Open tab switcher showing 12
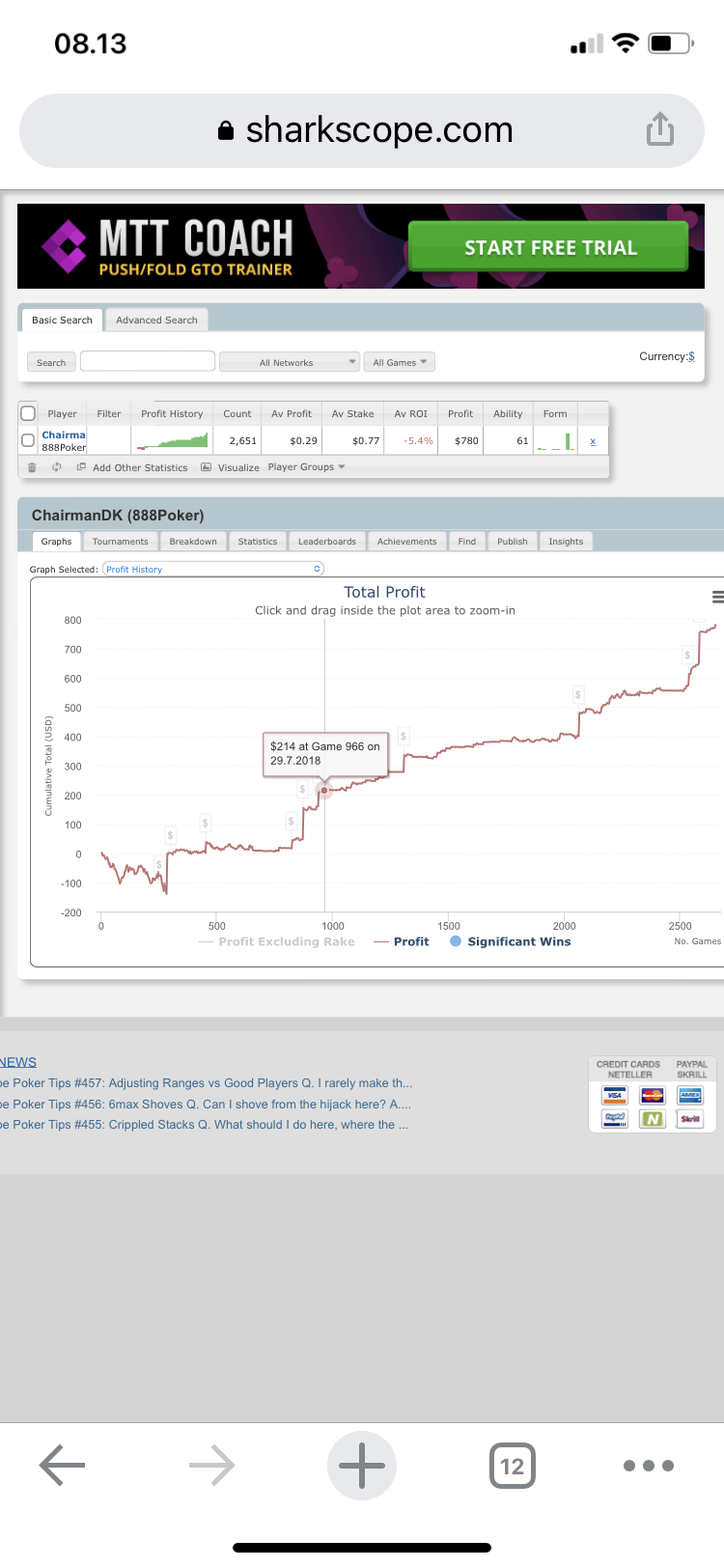Image resolution: width=724 pixels, height=1568 pixels. [x=512, y=1466]
